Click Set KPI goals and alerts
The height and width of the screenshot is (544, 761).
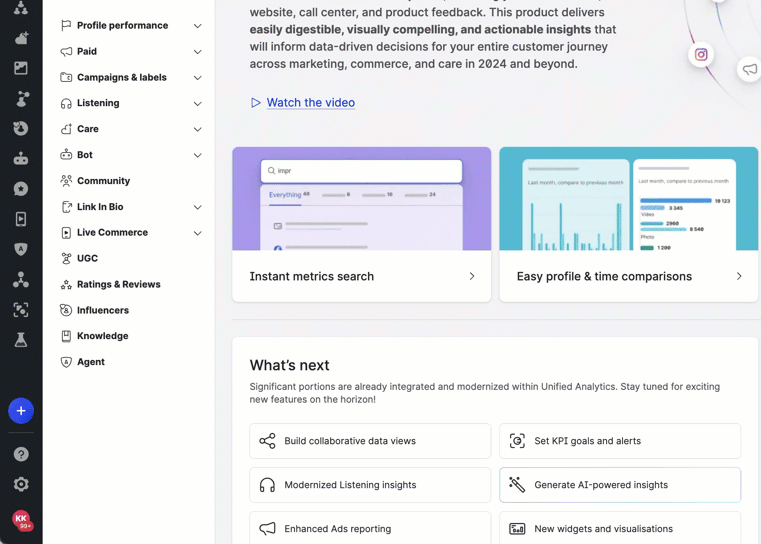coord(619,441)
